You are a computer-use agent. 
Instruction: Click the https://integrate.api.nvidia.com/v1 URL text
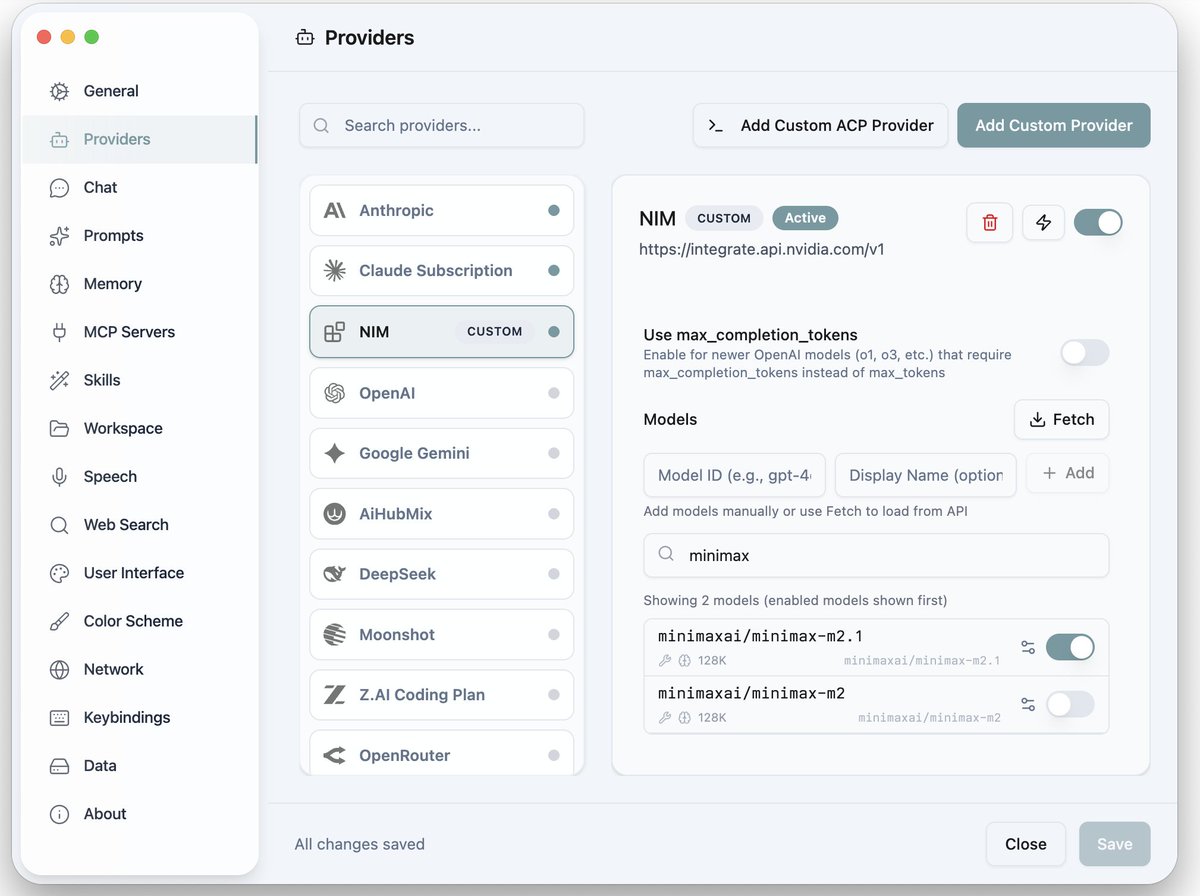762,249
